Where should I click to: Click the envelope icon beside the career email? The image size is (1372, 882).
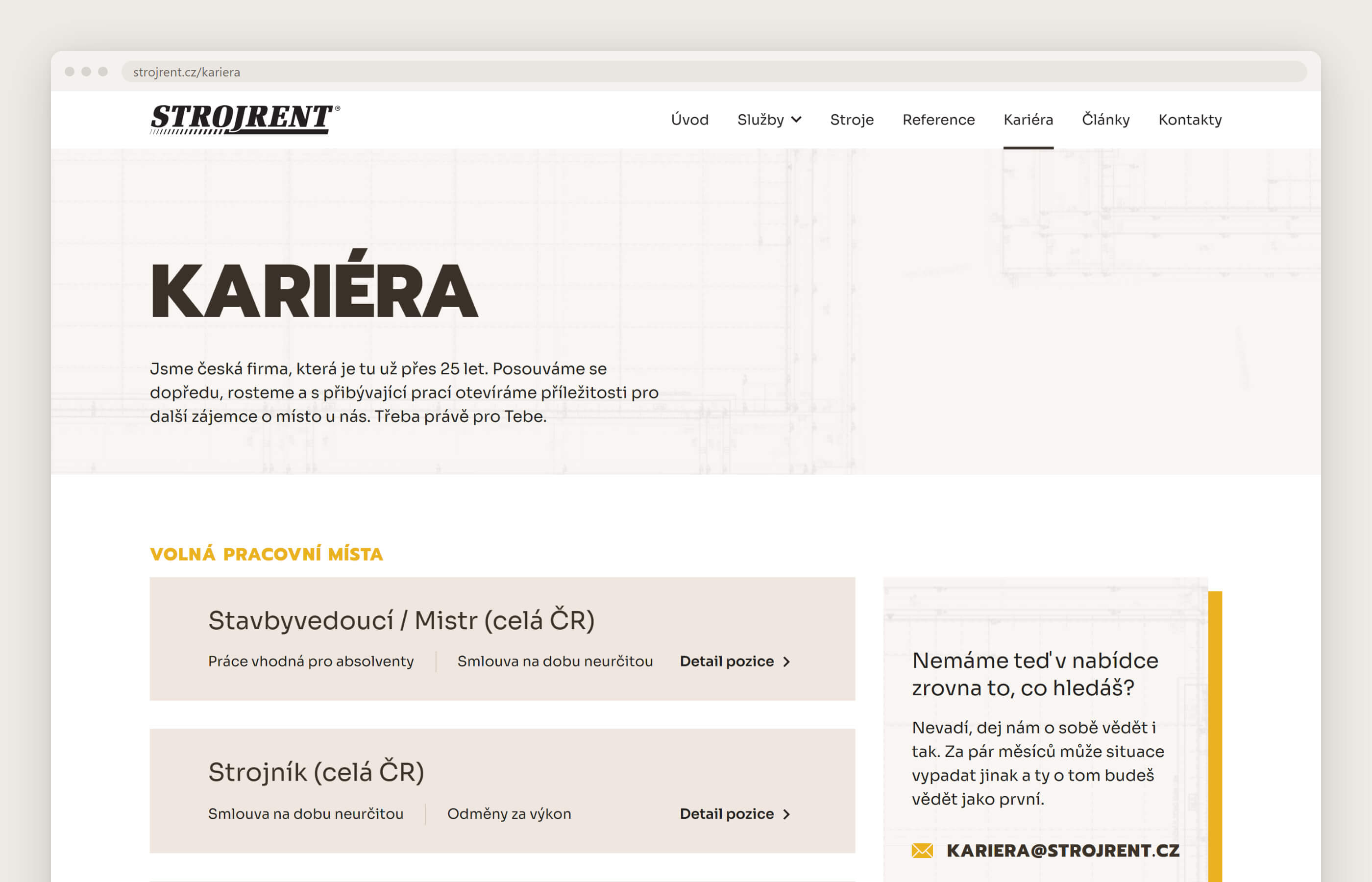[922, 851]
